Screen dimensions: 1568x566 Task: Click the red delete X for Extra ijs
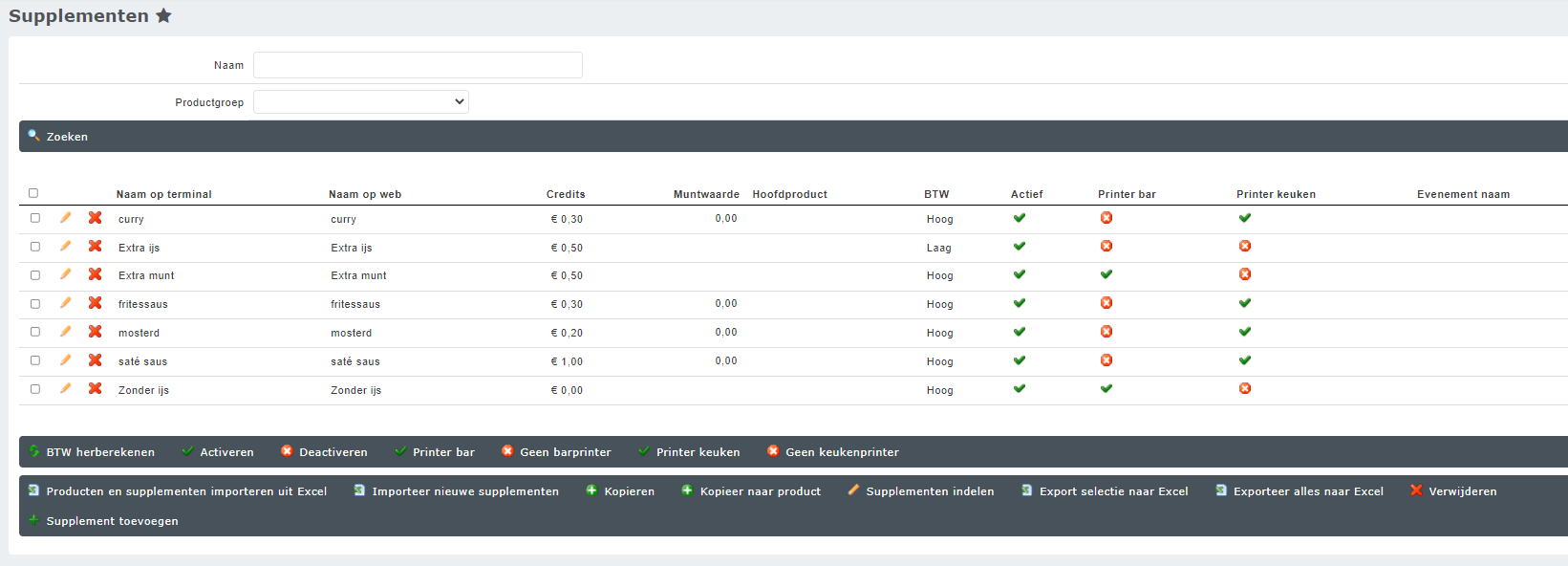pyautogui.click(x=96, y=247)
